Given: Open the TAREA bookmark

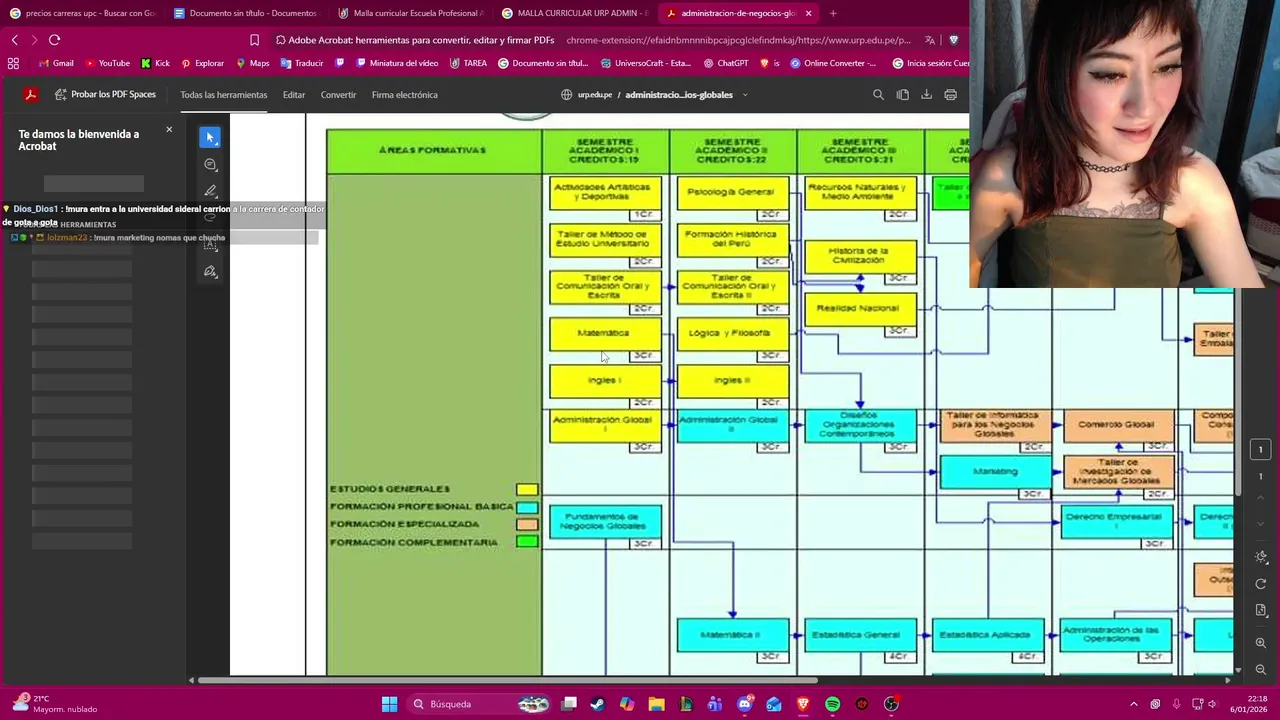Looking at the screenshot, I should [468, 63].
